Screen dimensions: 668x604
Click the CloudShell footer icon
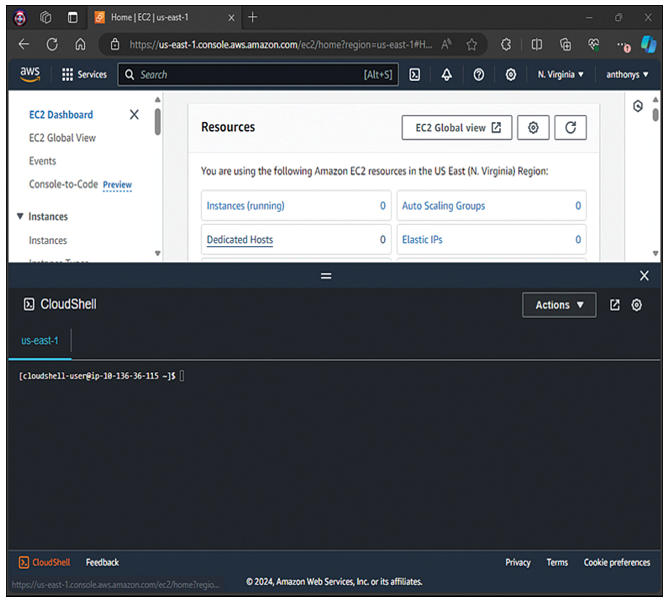[24, 562]
